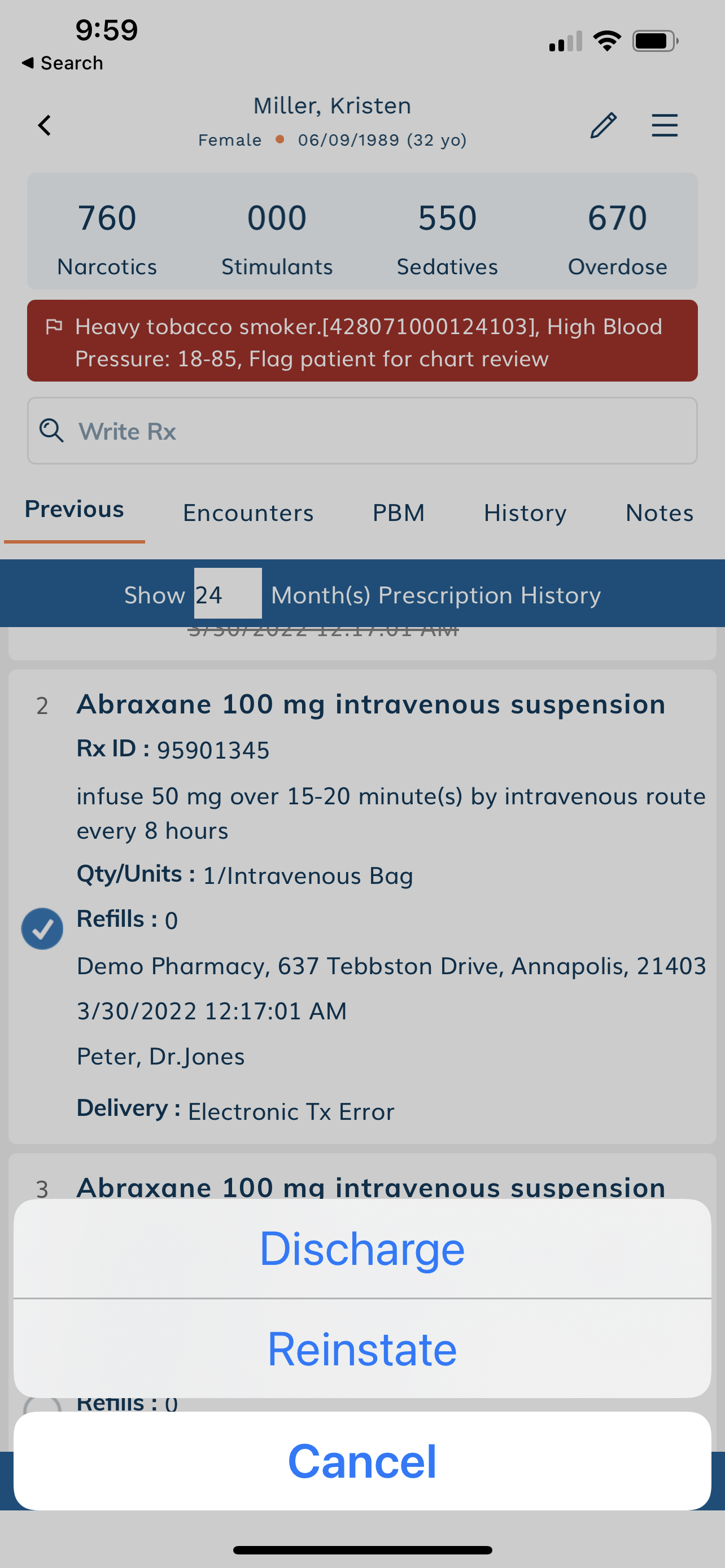Open the pencil edit patient icon
Image resolution: width=725 pixels, height=1568 pixels.
point(603,125)
